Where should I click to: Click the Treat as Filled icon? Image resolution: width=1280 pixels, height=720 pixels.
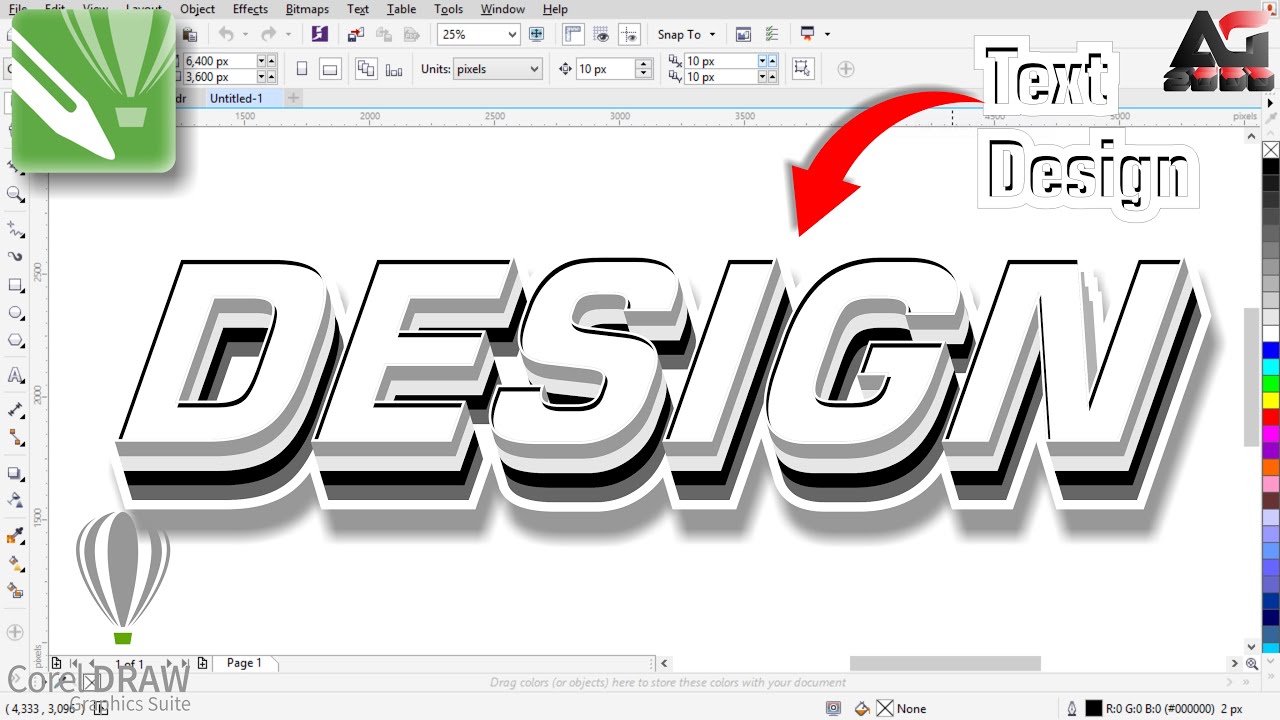pyautogui.click(x=802, y=68)
